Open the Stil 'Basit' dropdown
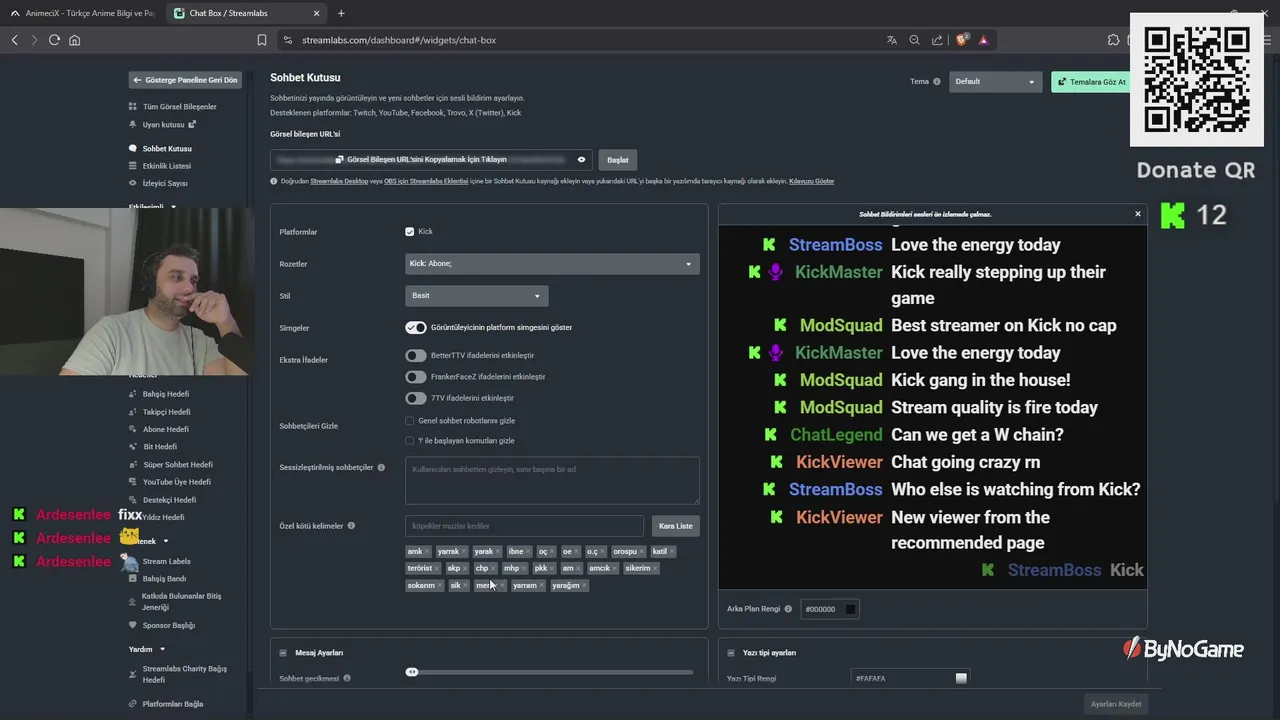 pyautogui.click(x=477, y=296)
